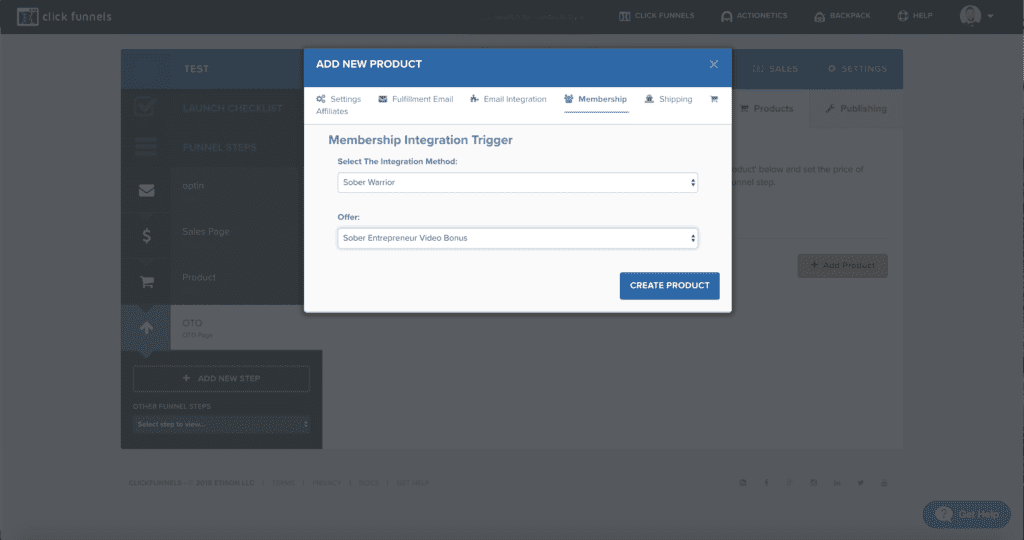Expand the profile dropdown arrow
1024x540 pixels.
pyautogui.click(x=990, y=16)
